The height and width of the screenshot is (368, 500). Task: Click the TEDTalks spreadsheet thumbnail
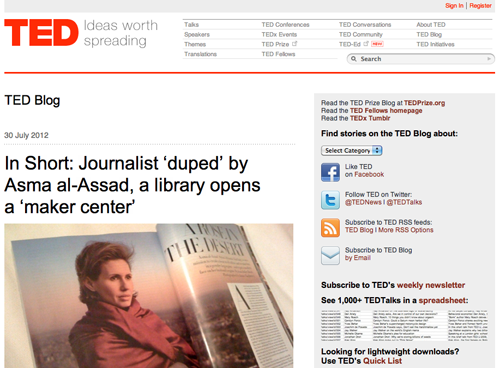pos(404,325)
